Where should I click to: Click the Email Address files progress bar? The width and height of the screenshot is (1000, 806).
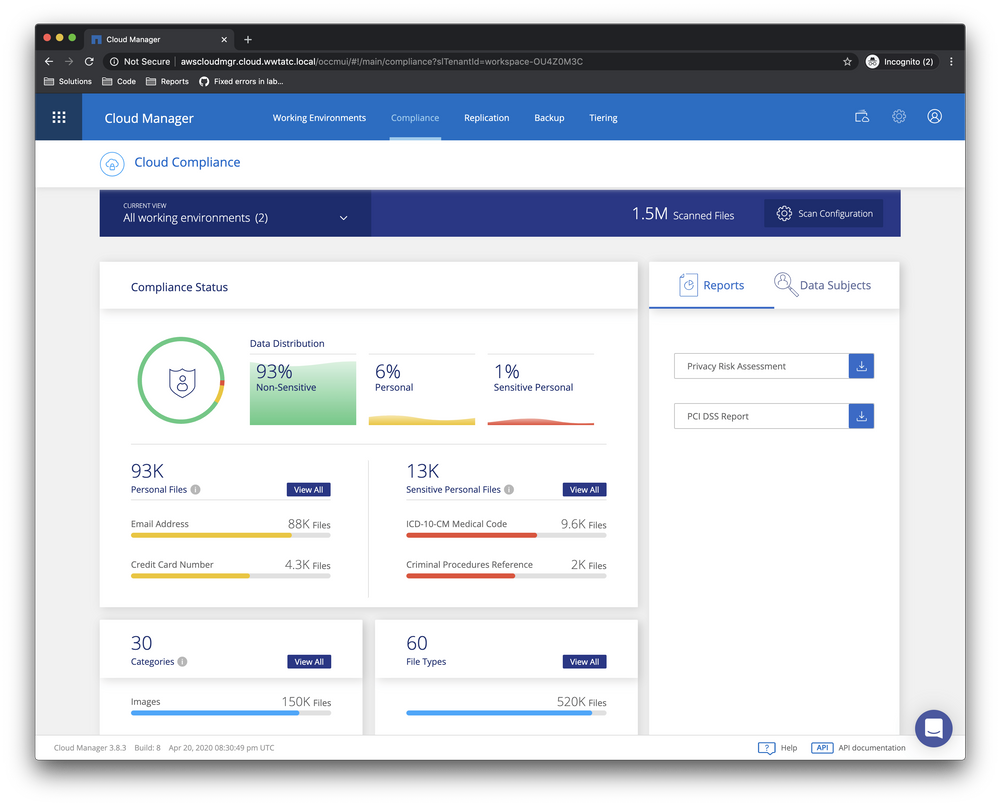[230, 535]
